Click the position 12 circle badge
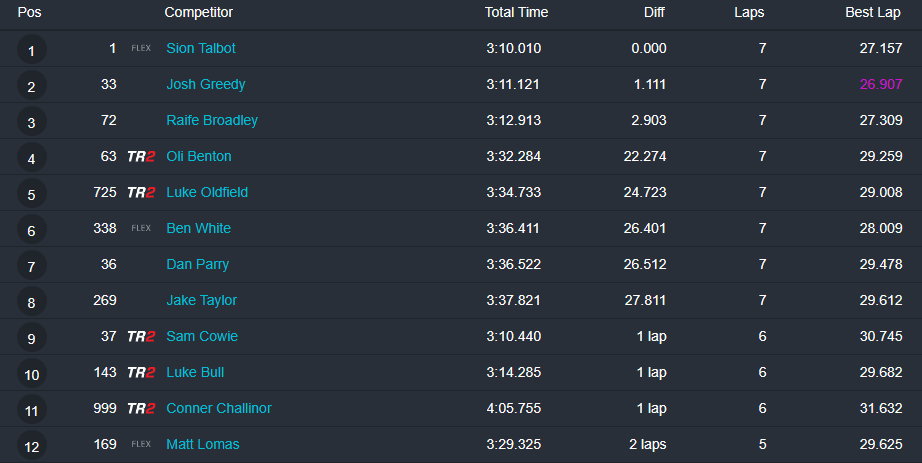Image resolution: width=922 pixels, height=463 pixels. (x=32, y=446)
